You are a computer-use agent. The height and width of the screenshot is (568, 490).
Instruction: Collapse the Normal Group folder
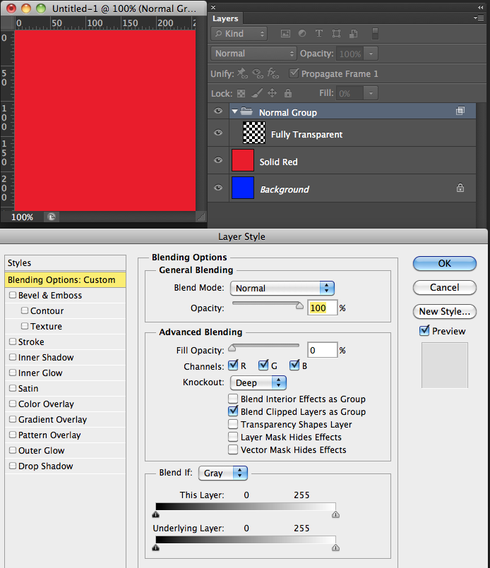[235, 112]
